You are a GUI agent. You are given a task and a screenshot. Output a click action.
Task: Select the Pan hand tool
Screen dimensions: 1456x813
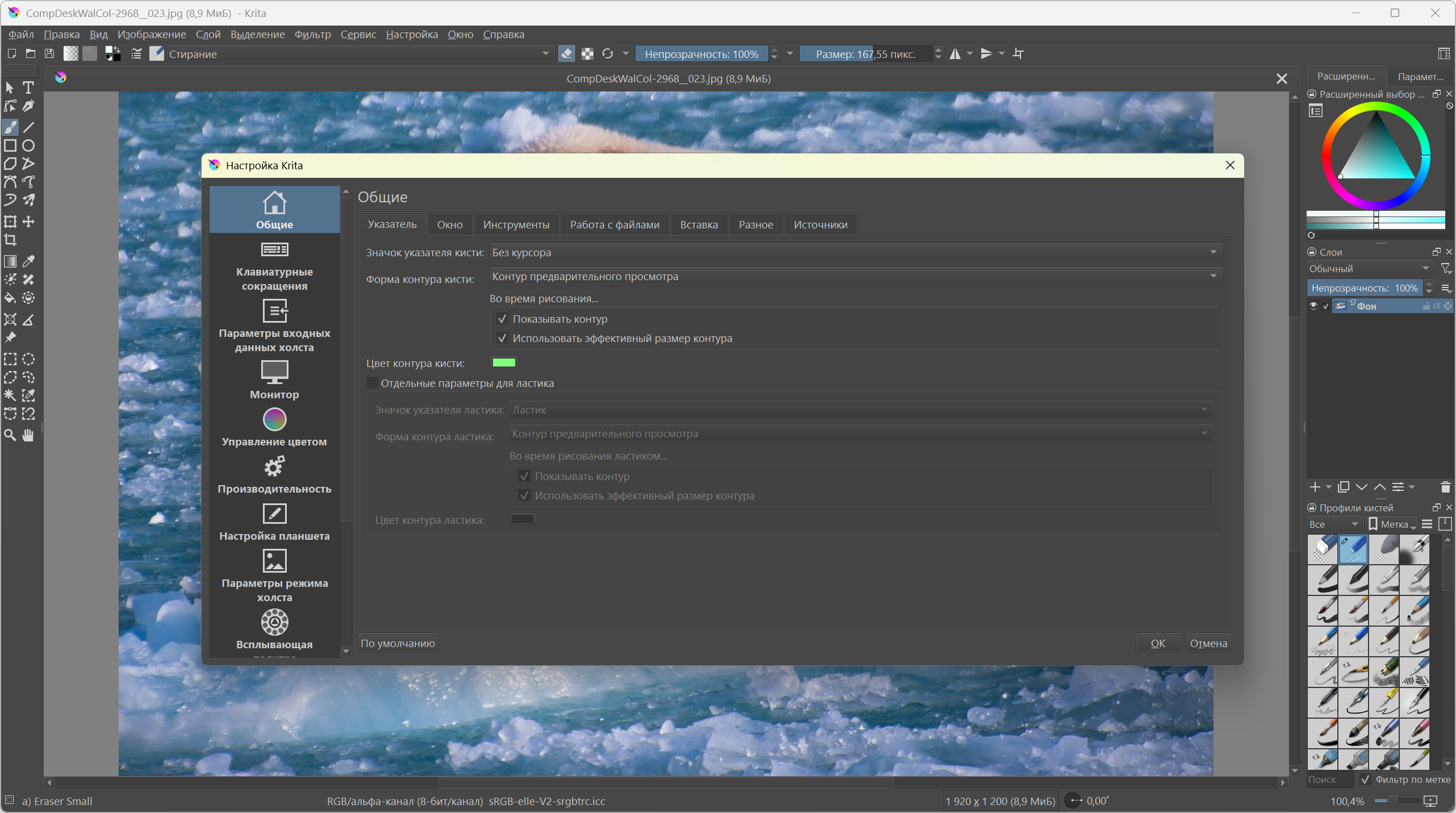click(x=28, y=435)
